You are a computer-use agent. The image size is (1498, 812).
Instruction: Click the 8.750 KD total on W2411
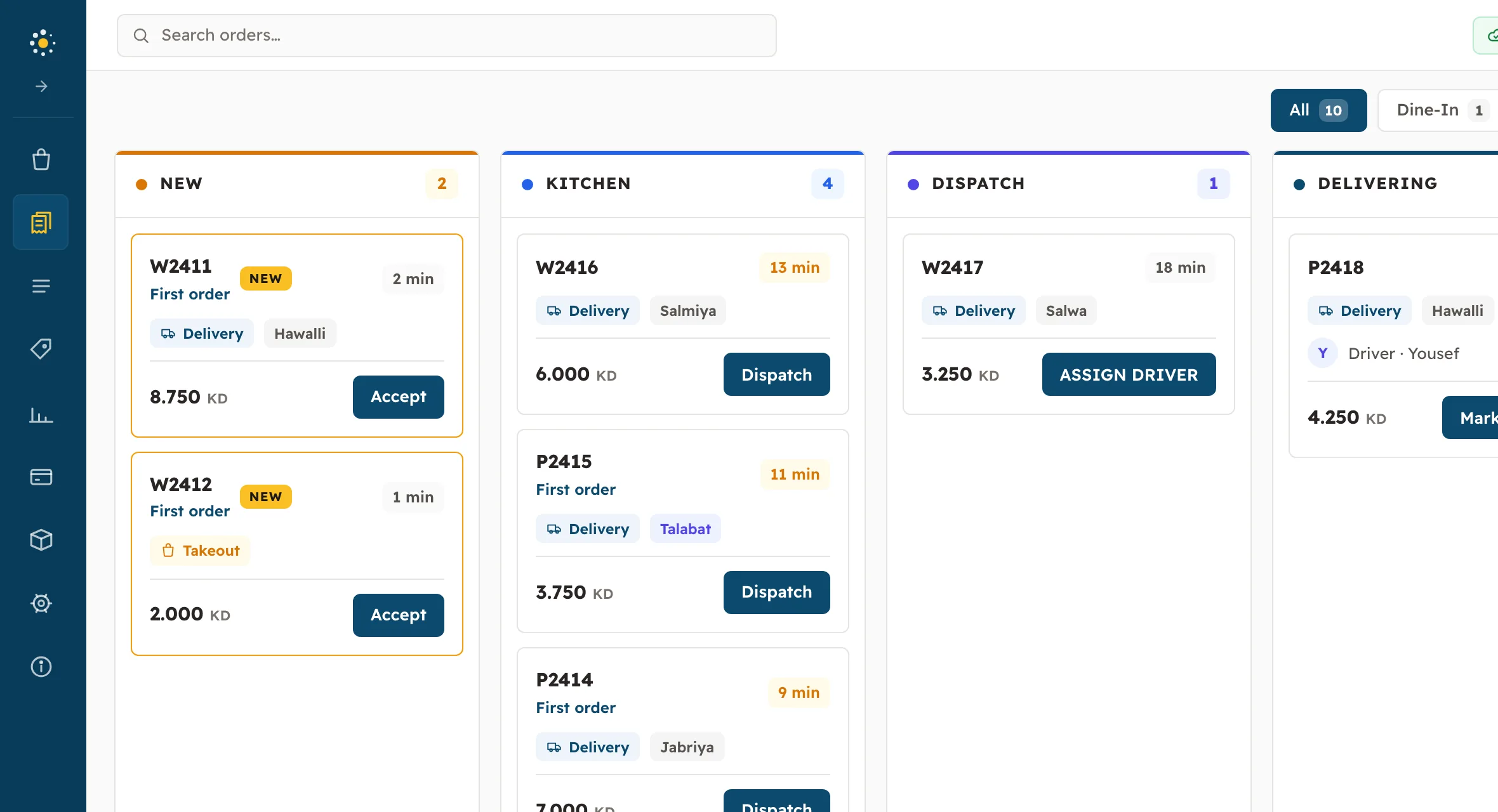pyautogui.click(x=189, y=397)
